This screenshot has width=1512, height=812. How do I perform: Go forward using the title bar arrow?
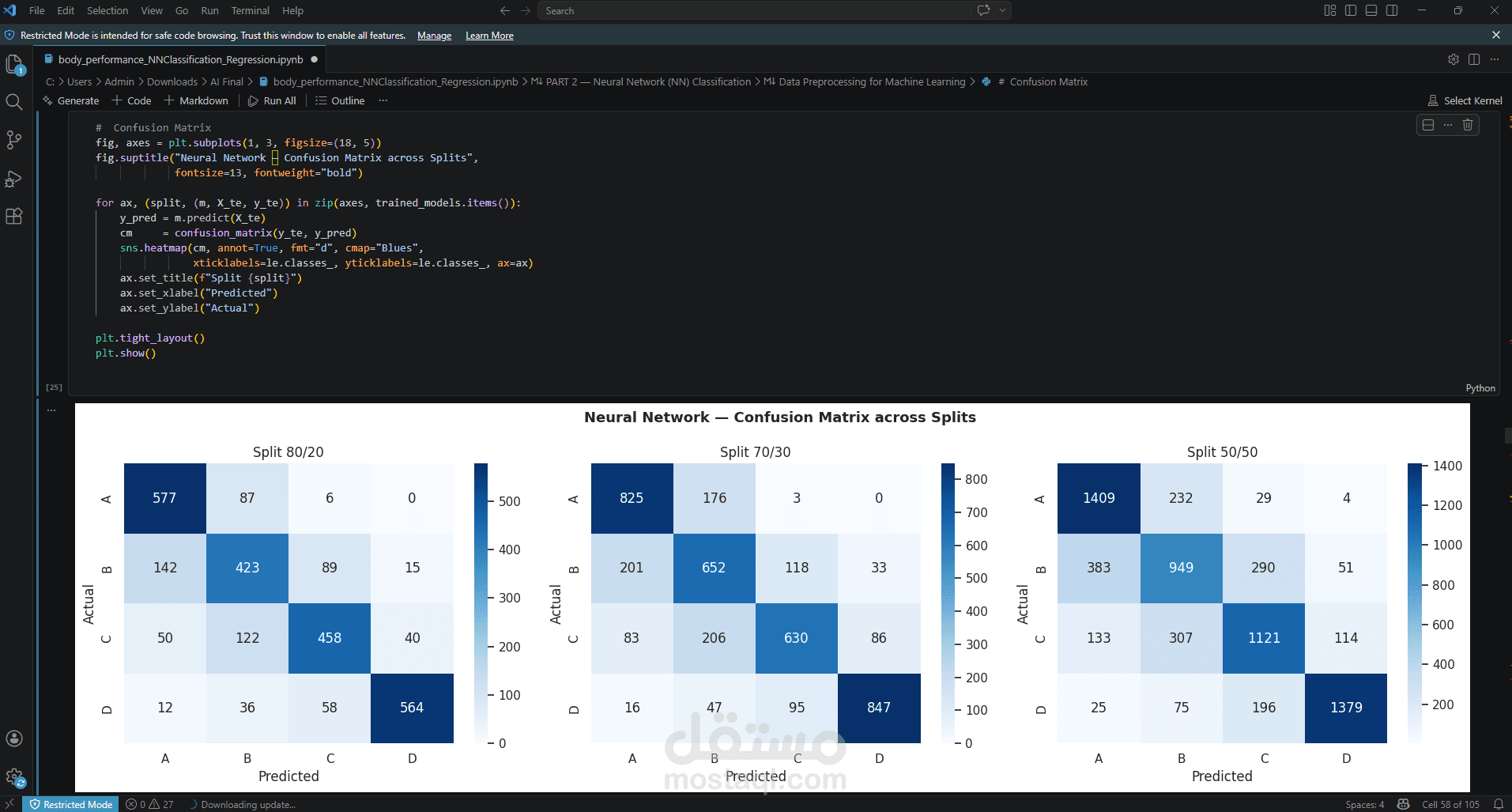tap(526, 11)
